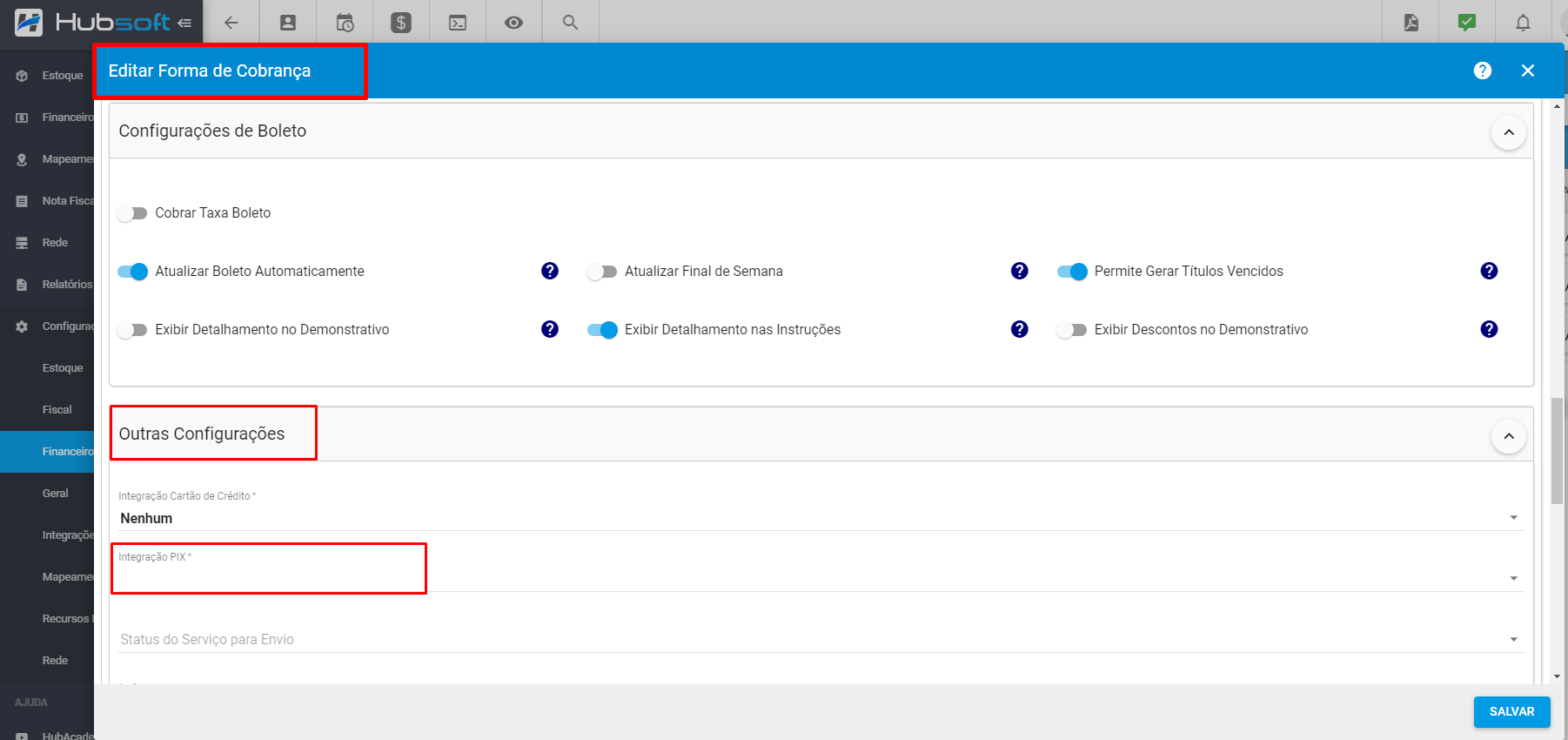Click scrollbar up arrow in dialog
The width and height of the screenshot is (1568, 740).
point(1557,106)
